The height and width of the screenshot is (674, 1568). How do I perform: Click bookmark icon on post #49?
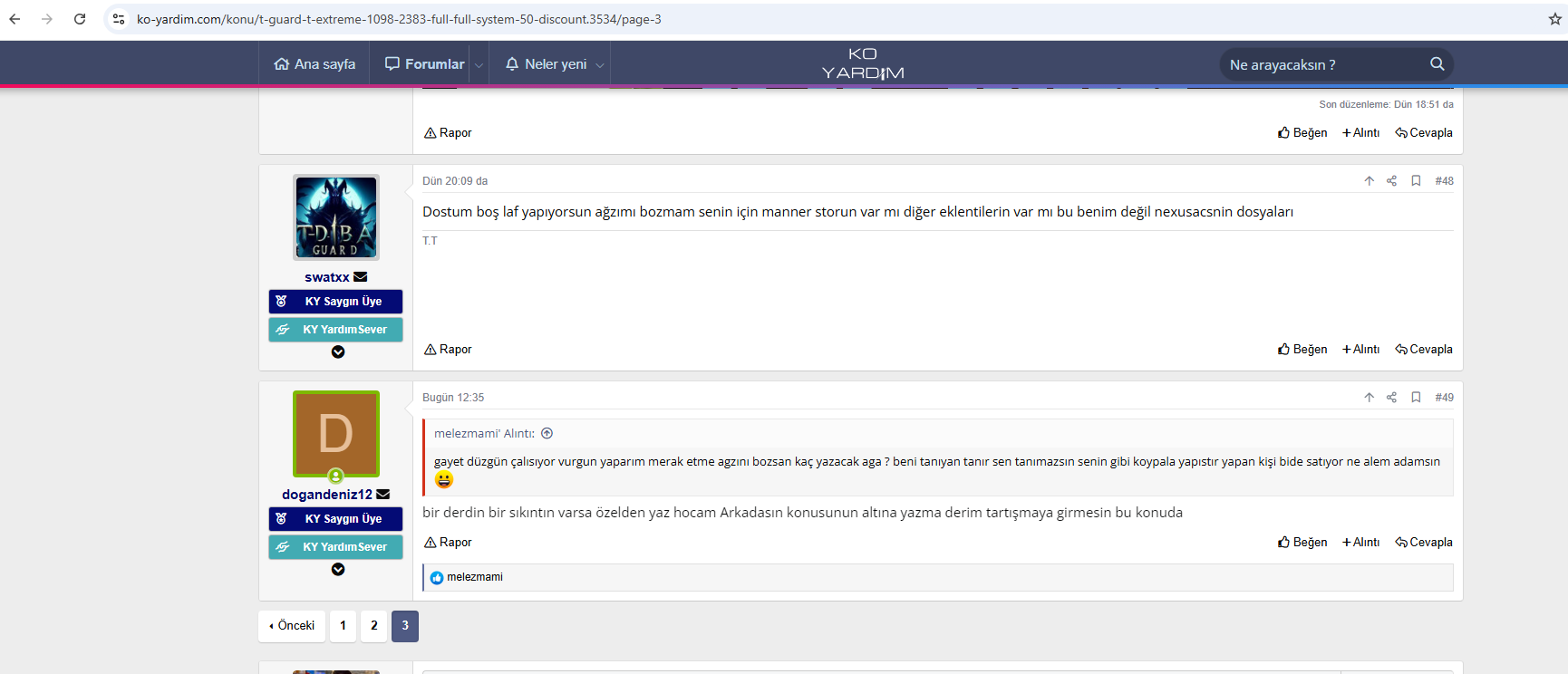click(x=1416, y=398)
